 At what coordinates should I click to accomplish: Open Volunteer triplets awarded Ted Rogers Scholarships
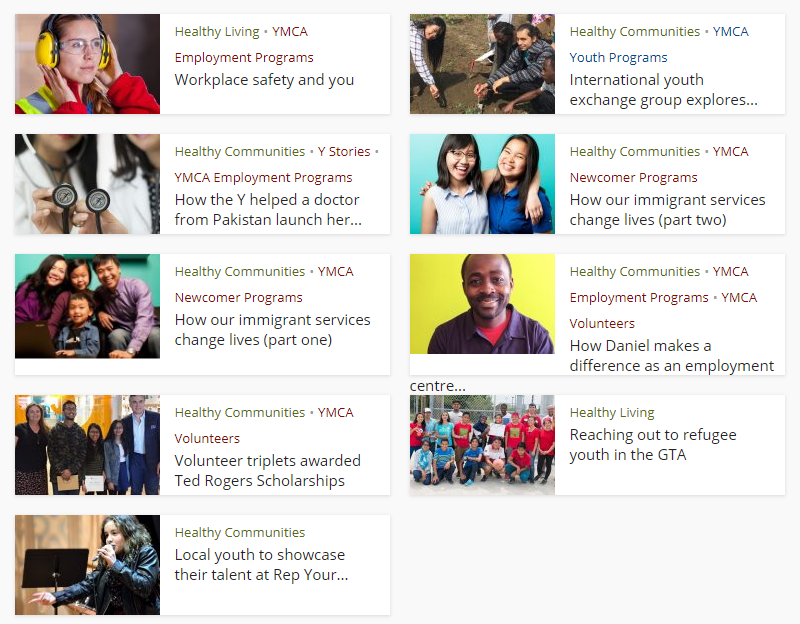tap(267, 470)
